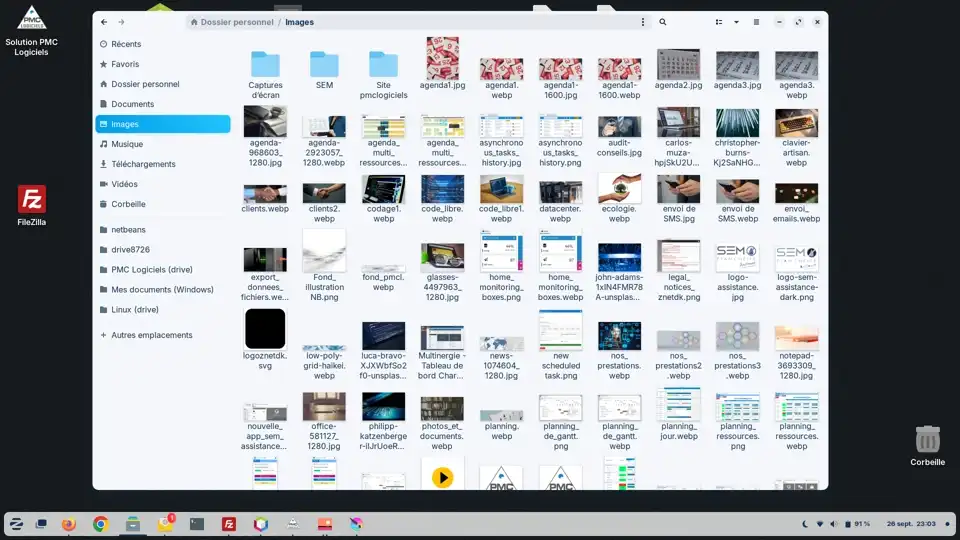Viewport: 960px width, 540px height.
Task: Open the Site pmclogiciels folder
Action: (384, 65)
